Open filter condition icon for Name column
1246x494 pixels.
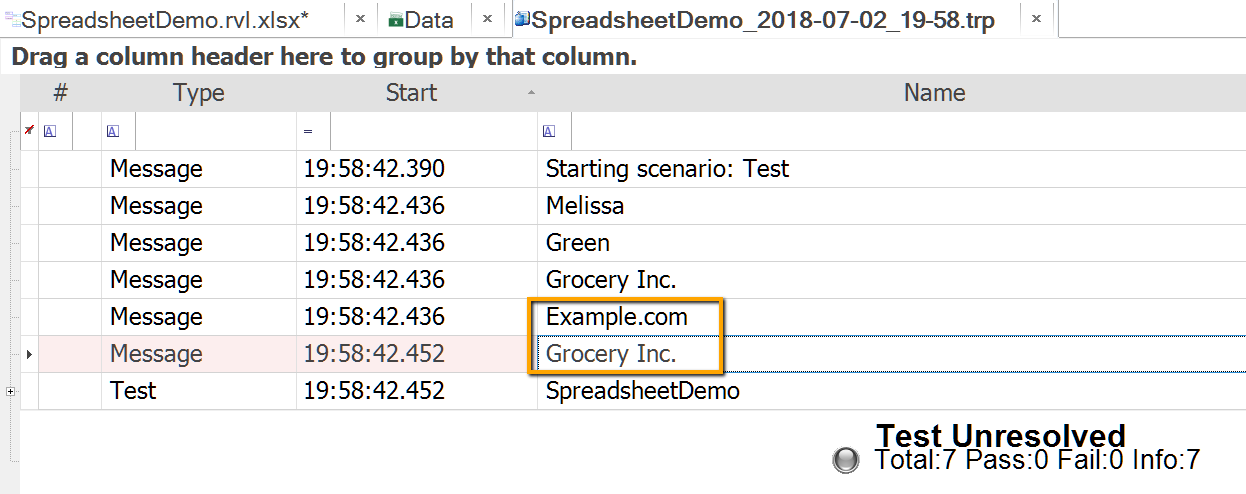pos(549,131)
